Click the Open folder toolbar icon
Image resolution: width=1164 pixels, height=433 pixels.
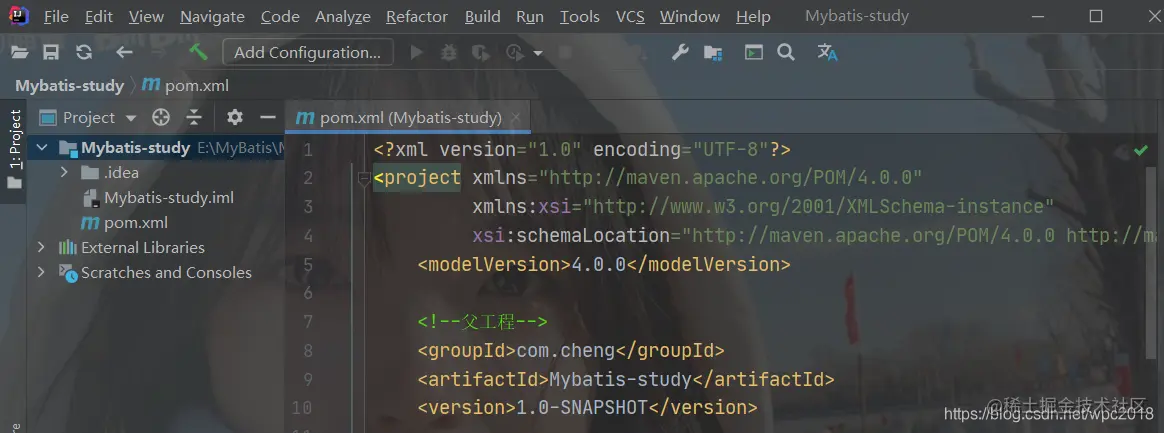[19, 52]
